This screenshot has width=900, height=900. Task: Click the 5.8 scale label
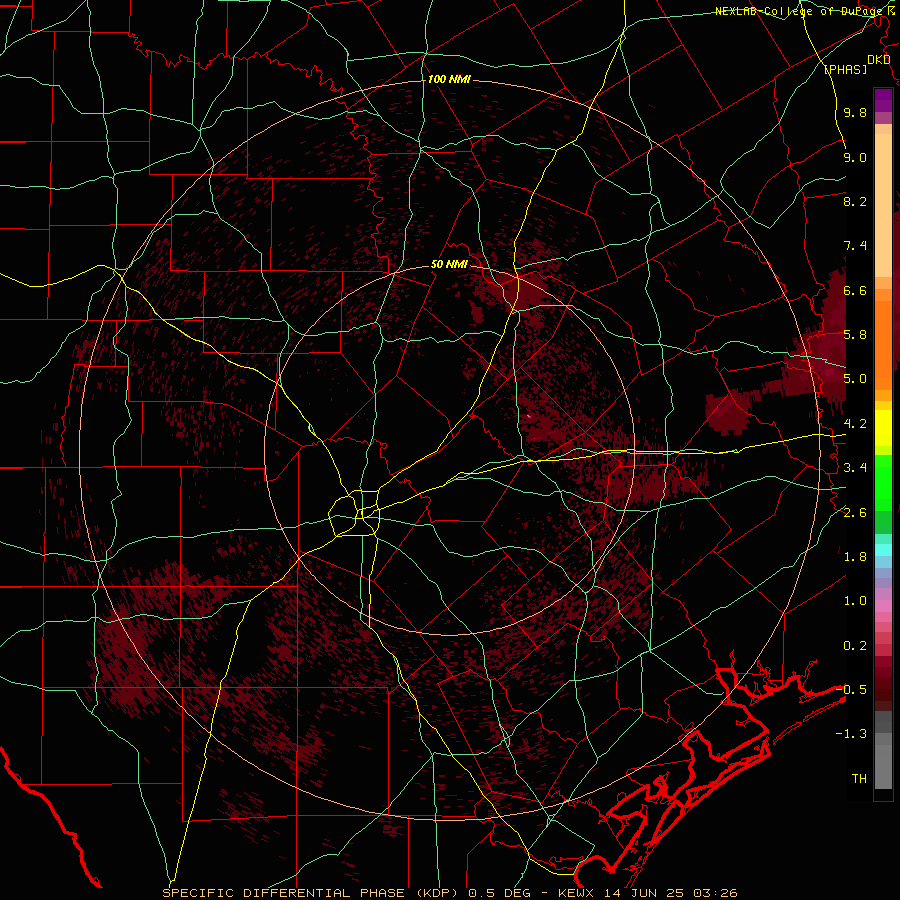click(855, 335)
